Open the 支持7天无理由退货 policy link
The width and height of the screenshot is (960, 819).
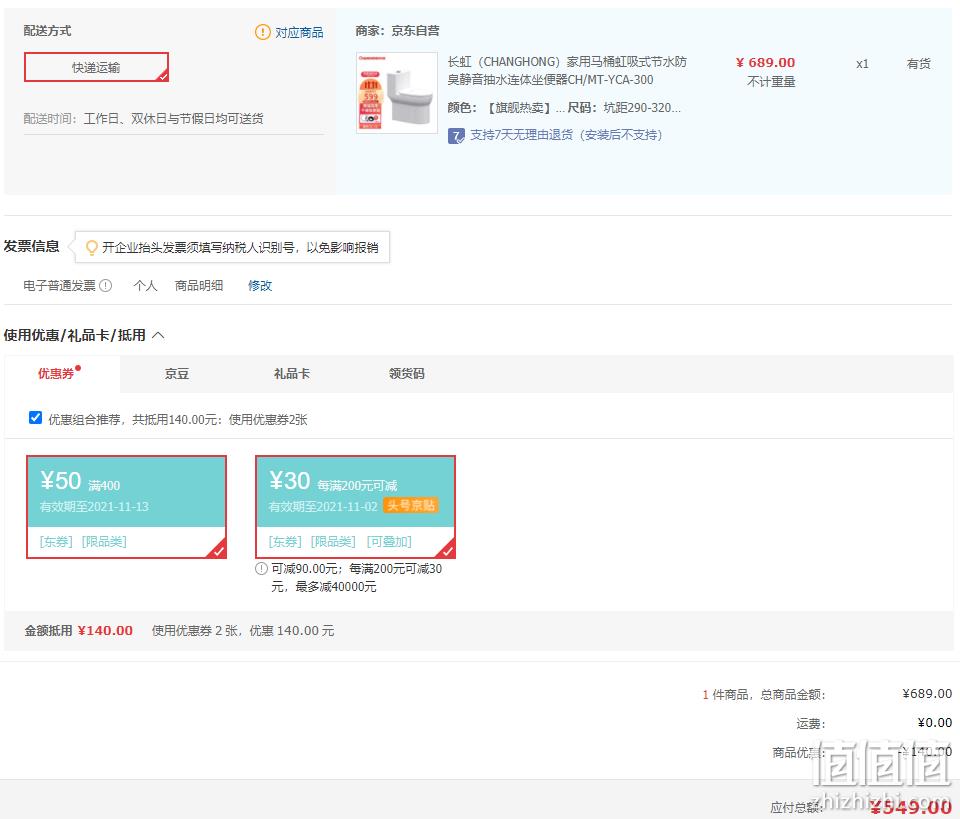[566, 135]
